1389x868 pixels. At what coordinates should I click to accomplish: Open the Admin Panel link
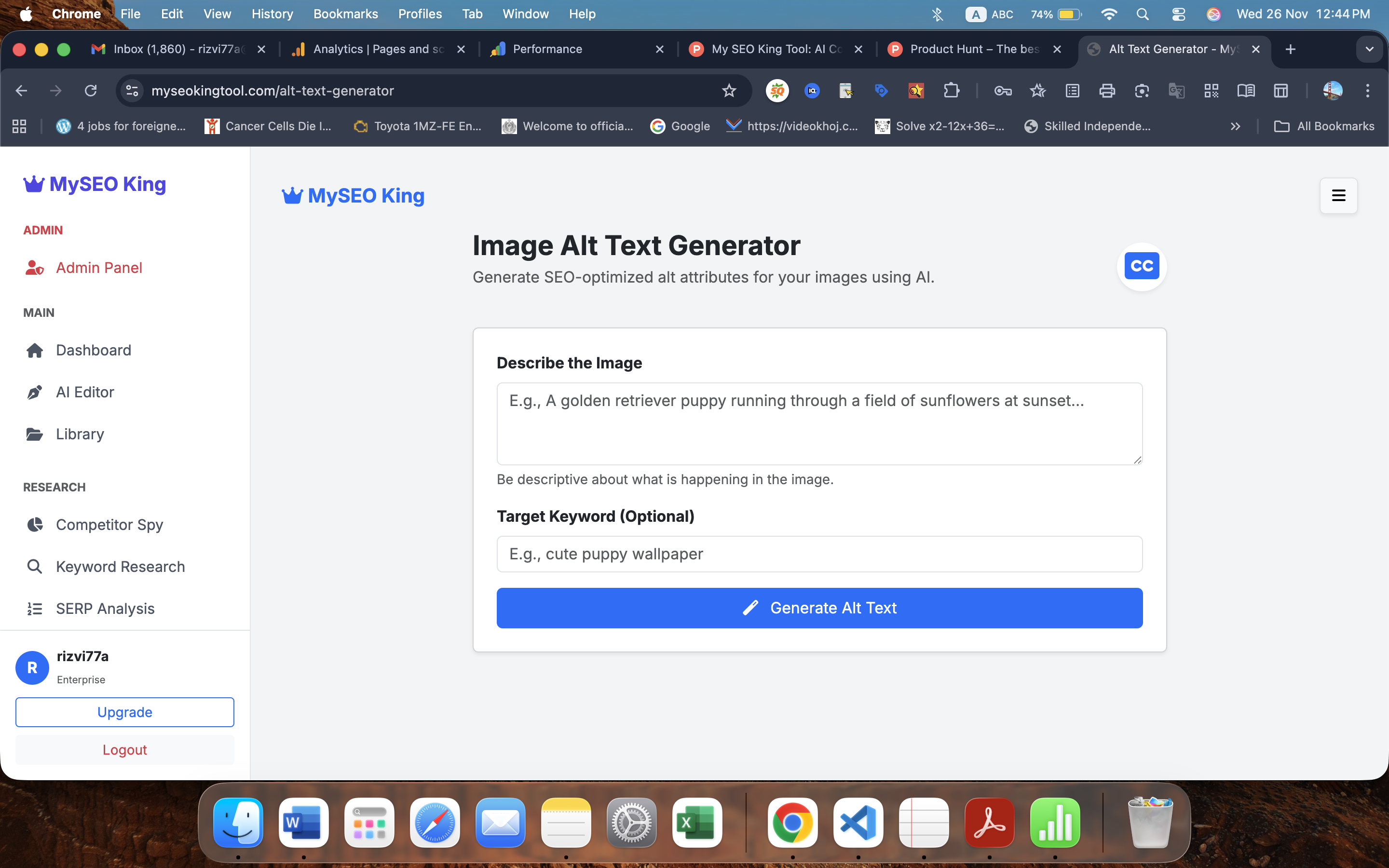99,268
